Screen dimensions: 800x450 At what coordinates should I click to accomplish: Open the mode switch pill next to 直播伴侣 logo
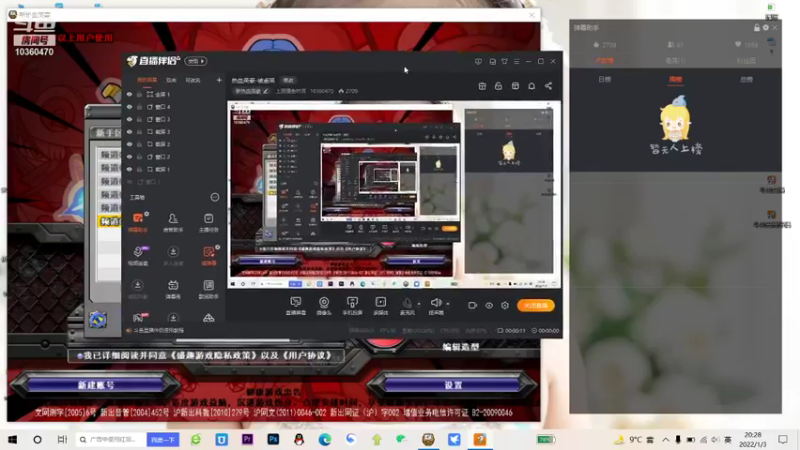point(195,61)
